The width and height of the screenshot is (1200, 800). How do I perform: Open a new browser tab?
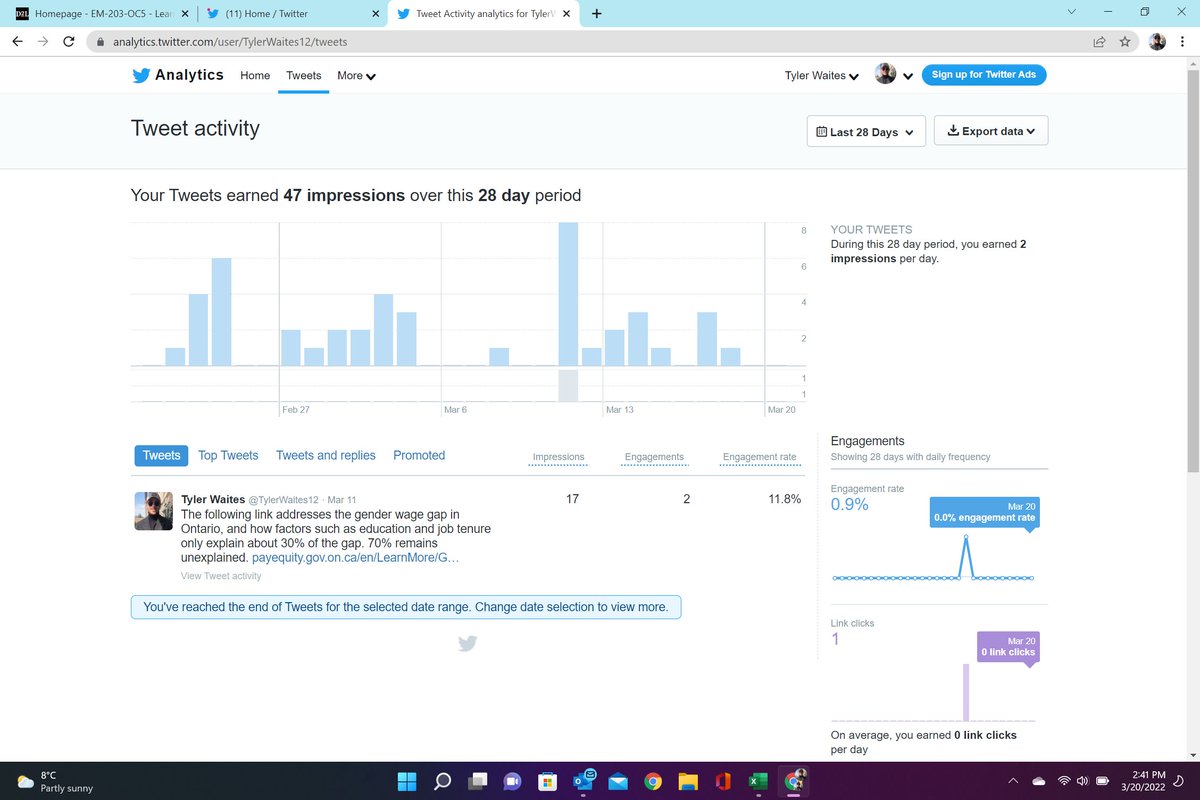click(x=597, y=14)
